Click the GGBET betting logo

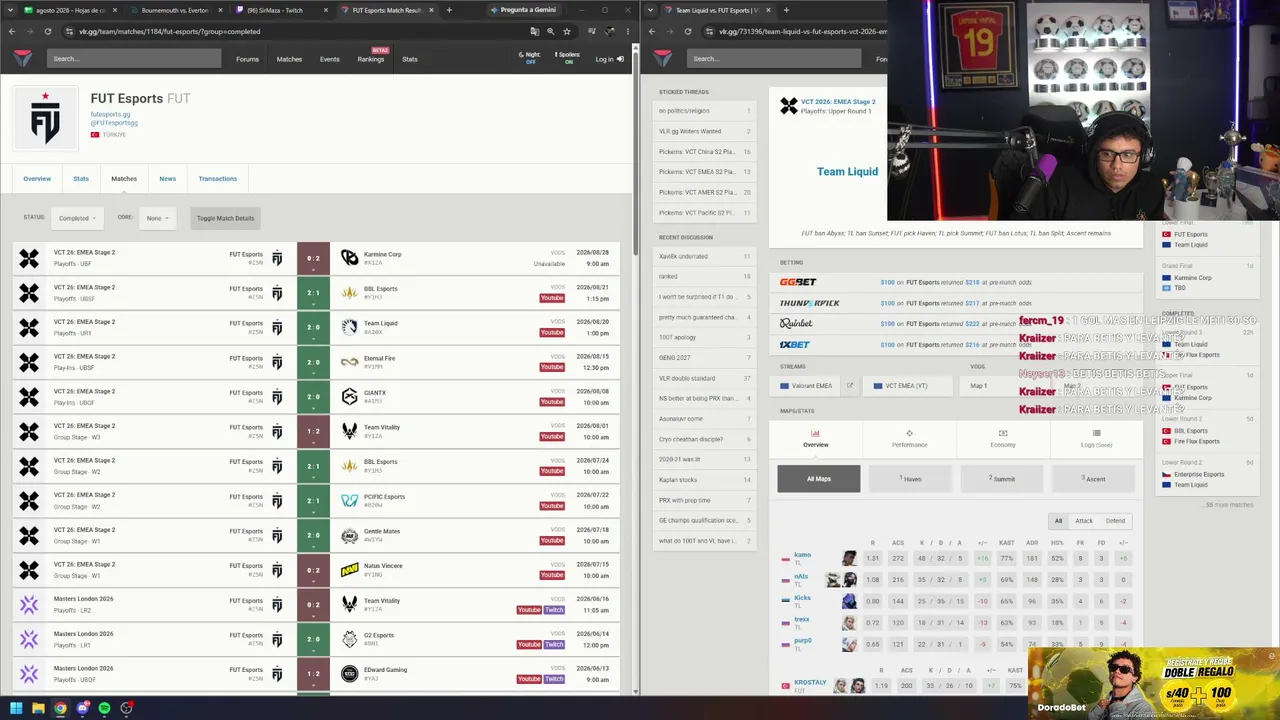(x=798, y=282)
